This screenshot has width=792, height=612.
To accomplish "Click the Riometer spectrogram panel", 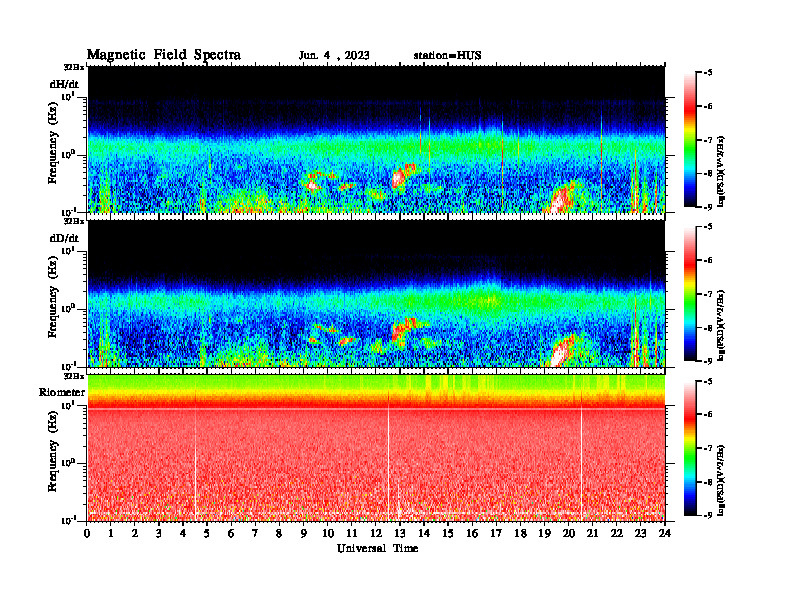I will pyautogui.click(x=376, y=448).
